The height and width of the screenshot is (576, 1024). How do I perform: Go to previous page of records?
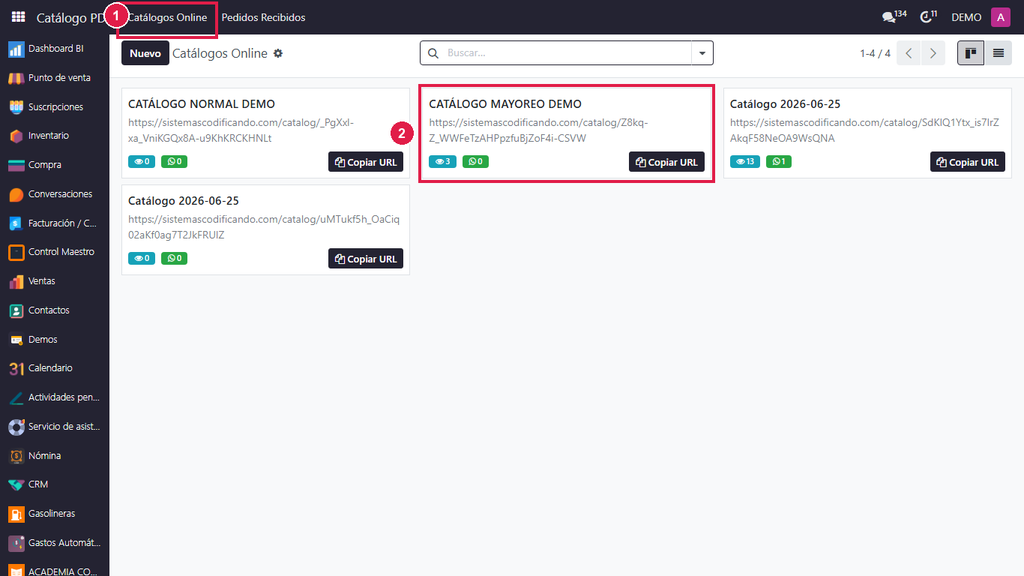(x=908, y=53)
